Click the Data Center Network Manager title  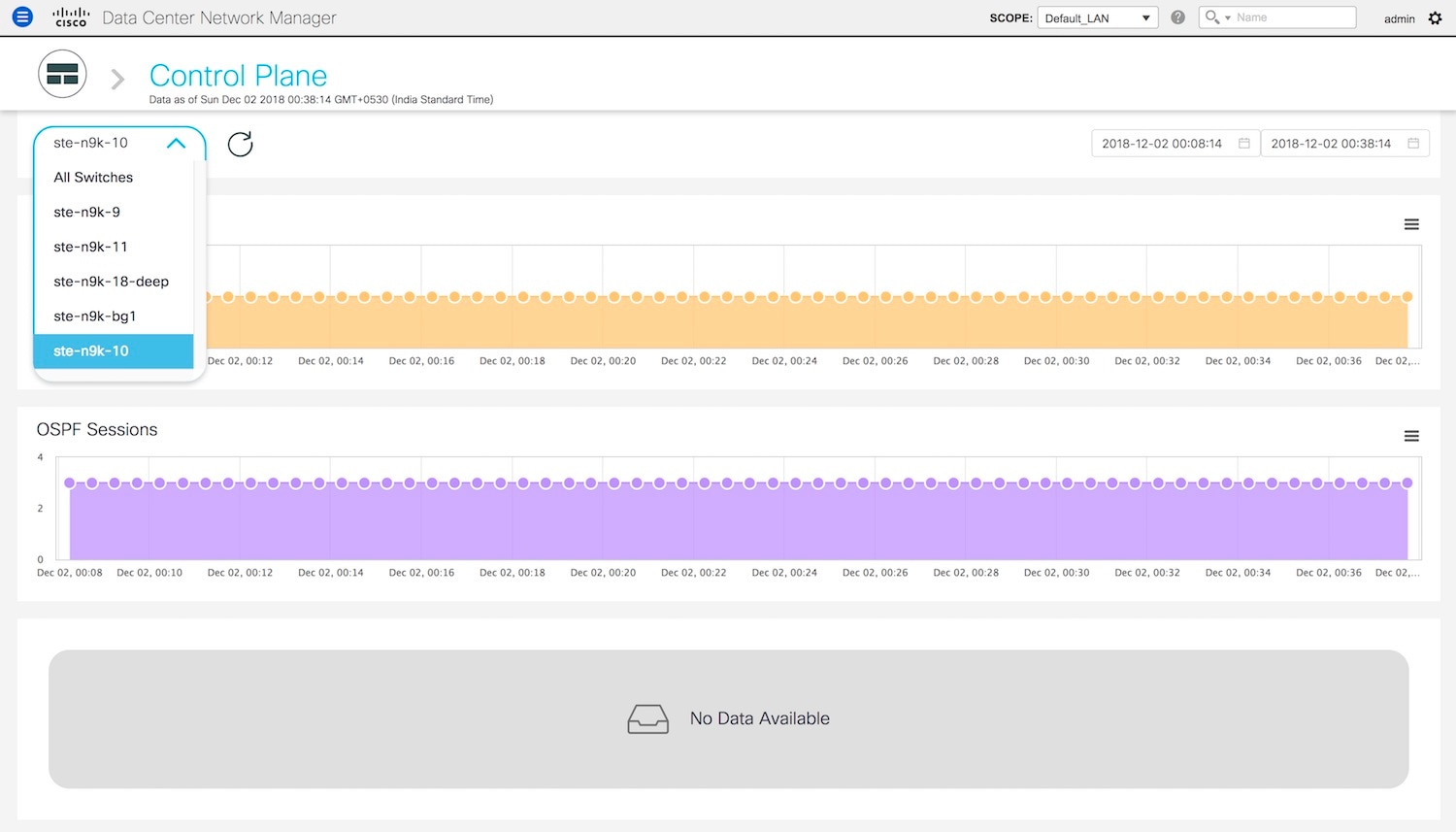tap(219, 17)
